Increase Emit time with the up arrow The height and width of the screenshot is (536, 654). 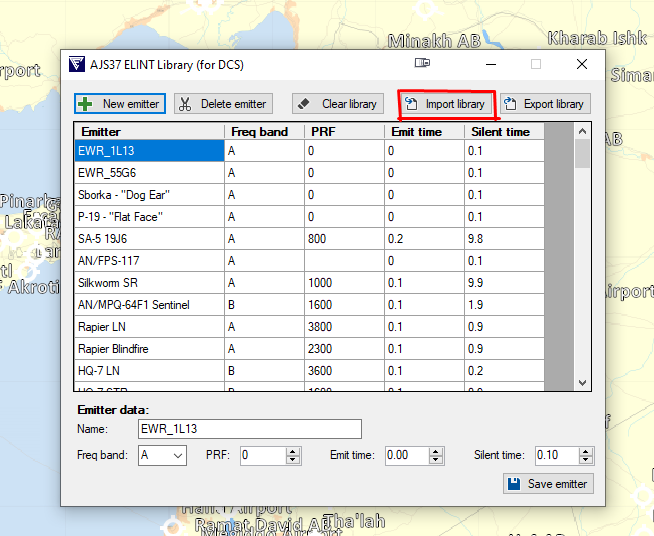click(435, 452)
